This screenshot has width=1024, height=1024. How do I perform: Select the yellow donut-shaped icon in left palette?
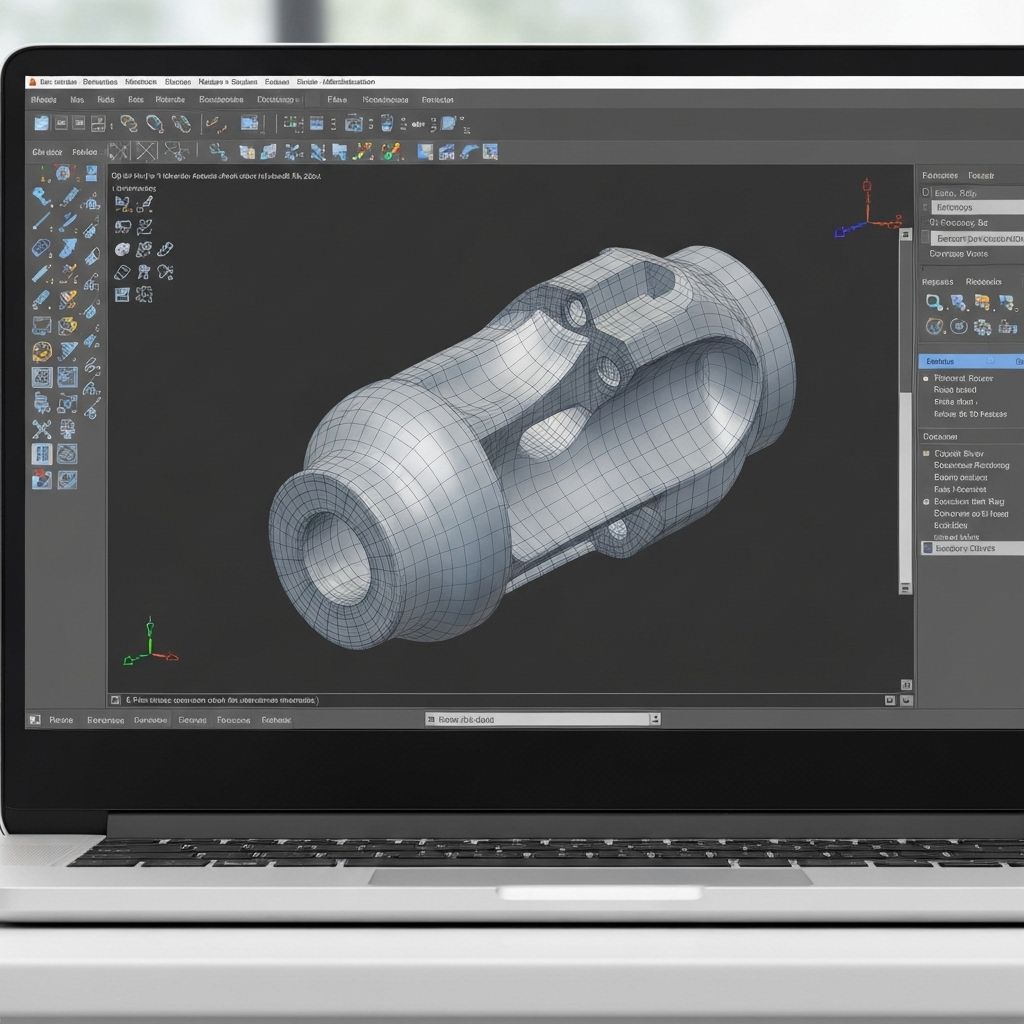[x=41, y=351]
